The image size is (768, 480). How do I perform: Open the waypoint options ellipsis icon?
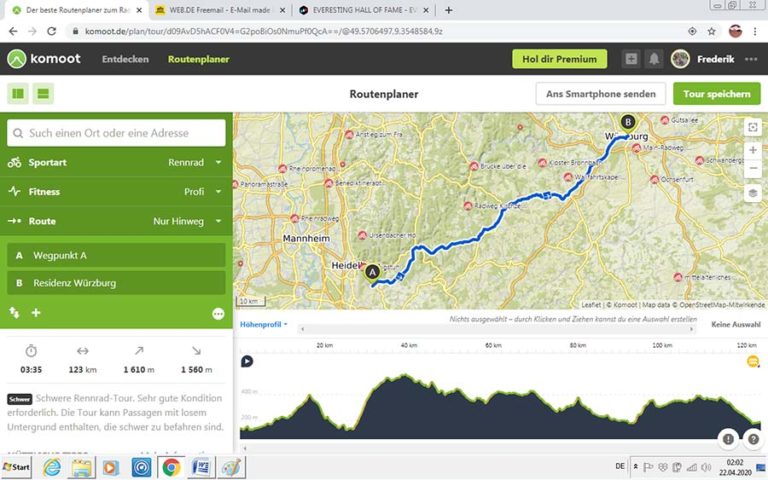click(x=218, y=313)
